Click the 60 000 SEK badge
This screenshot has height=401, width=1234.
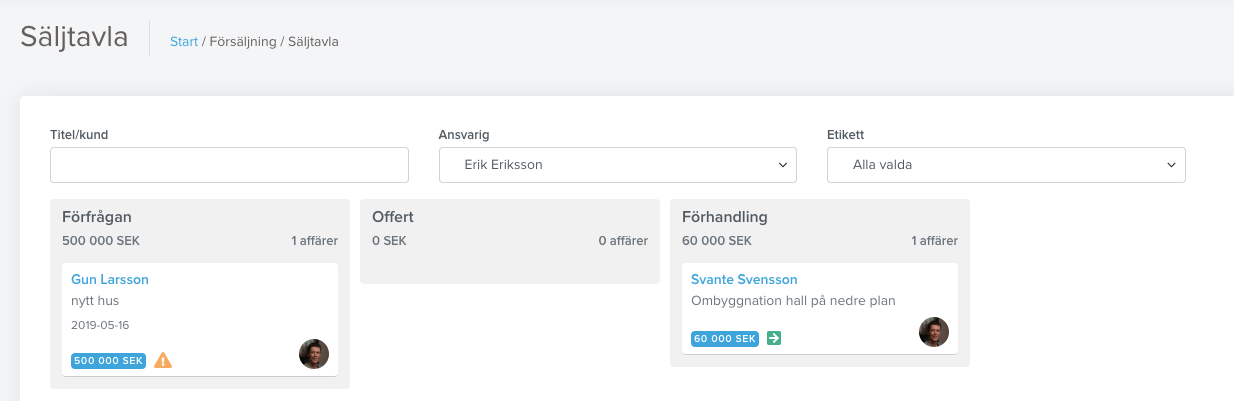[x=725, y=338]
